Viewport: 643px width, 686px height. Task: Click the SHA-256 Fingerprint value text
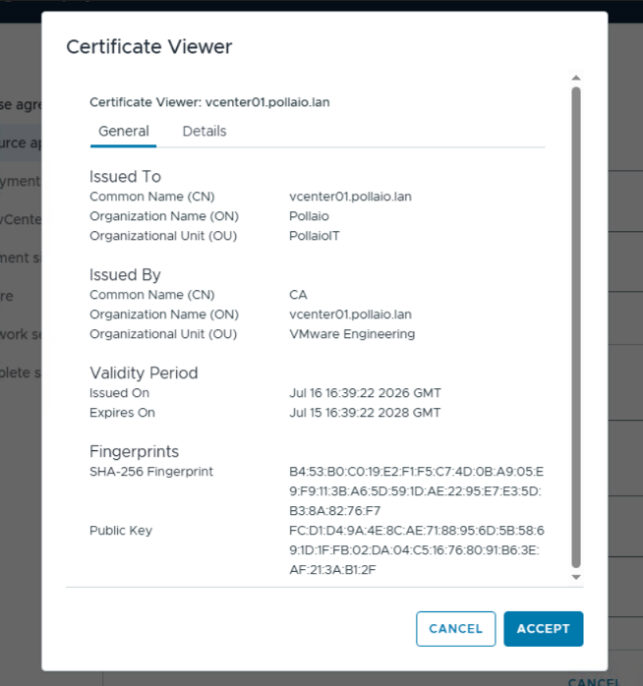coord(416,491)
